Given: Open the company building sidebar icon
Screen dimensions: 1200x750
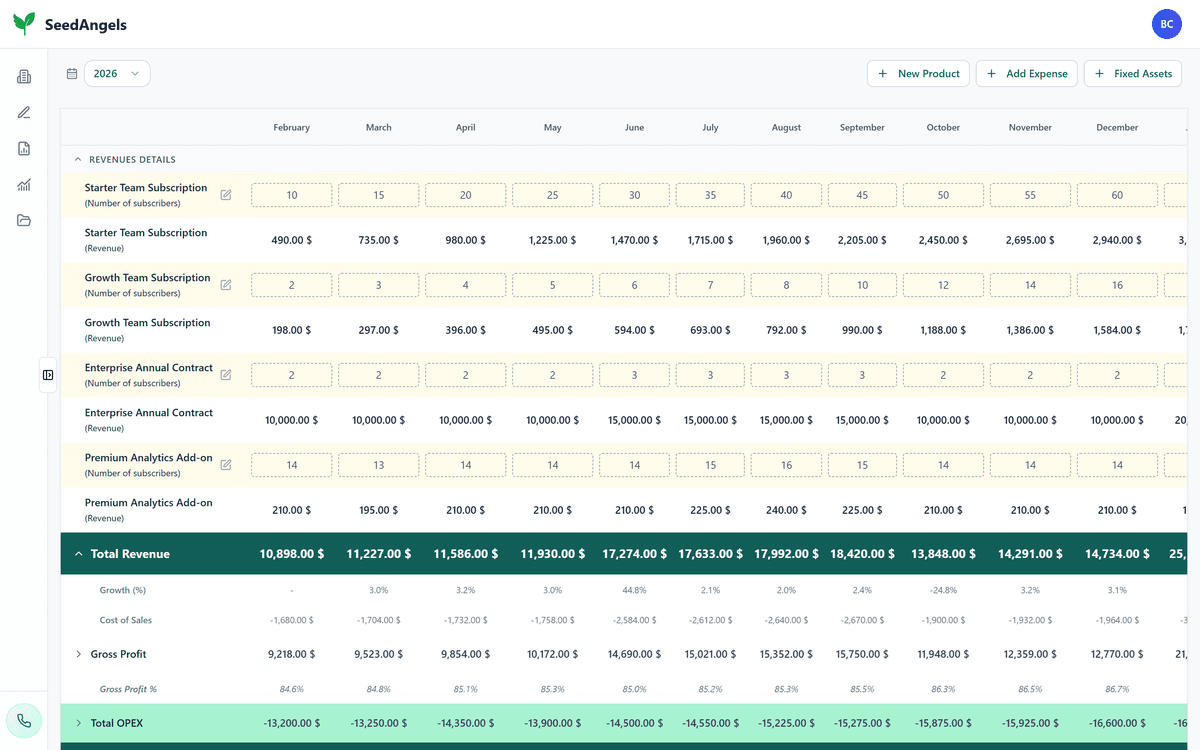Looking at the screenshot, I should coord(24,77).
